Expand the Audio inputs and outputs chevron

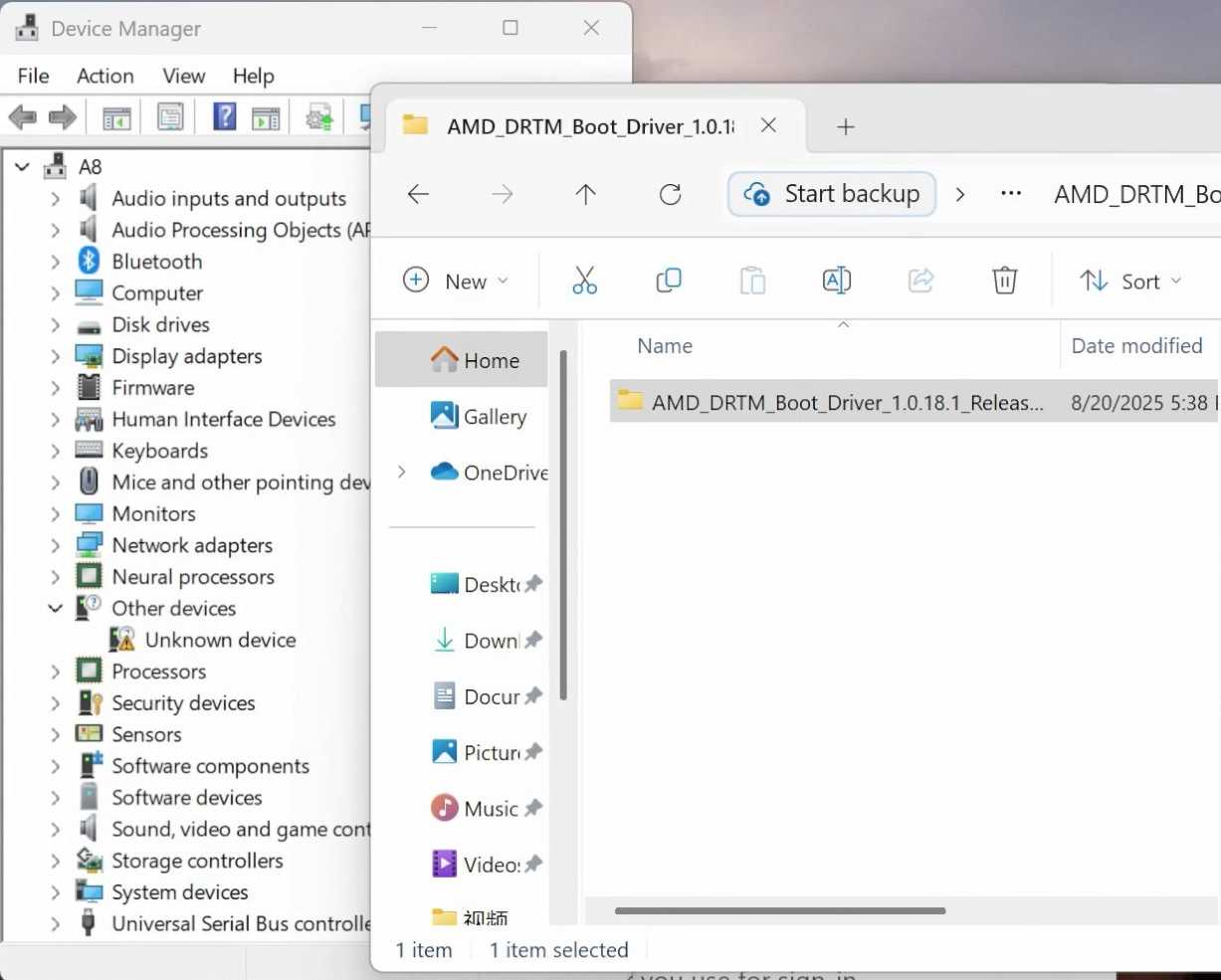[56, 199]
